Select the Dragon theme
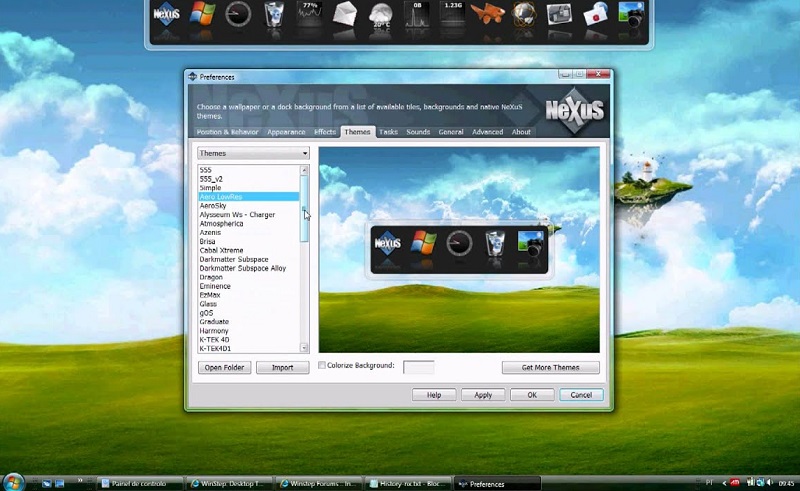 248,277
